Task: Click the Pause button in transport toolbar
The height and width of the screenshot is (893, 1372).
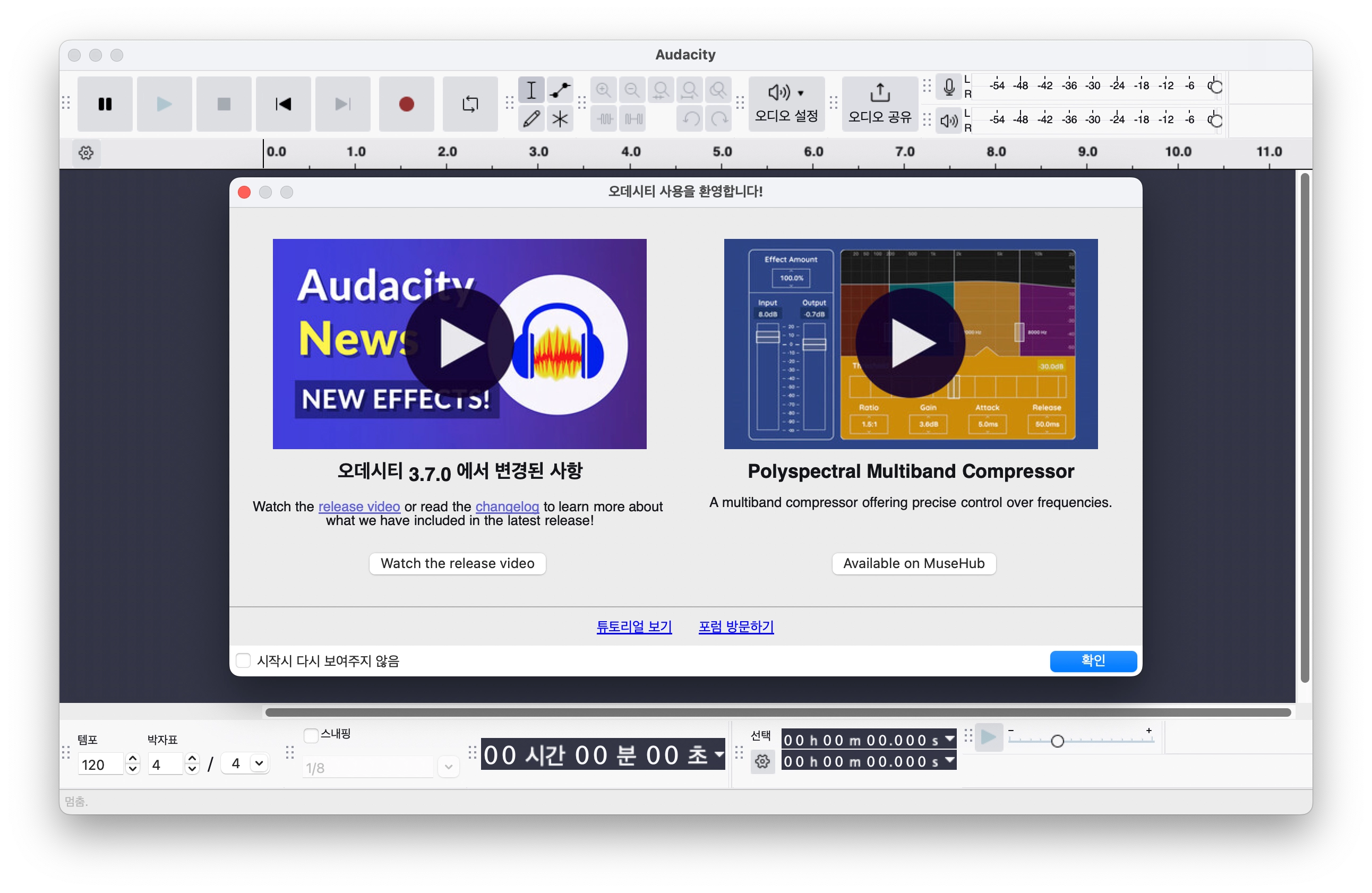Action: [x=105, y=104]
